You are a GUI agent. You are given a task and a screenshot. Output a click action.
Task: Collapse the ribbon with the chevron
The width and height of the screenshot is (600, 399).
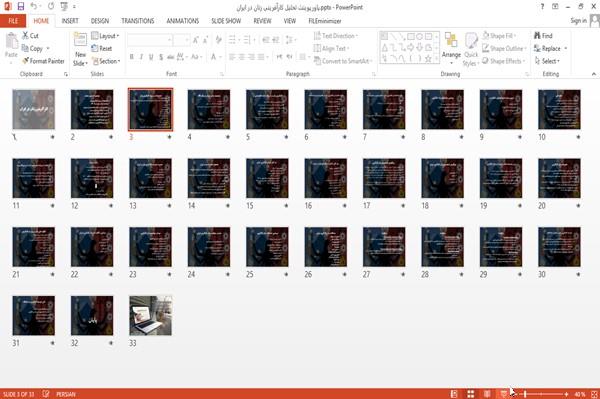pyautogui.click(x=593, y=74)
